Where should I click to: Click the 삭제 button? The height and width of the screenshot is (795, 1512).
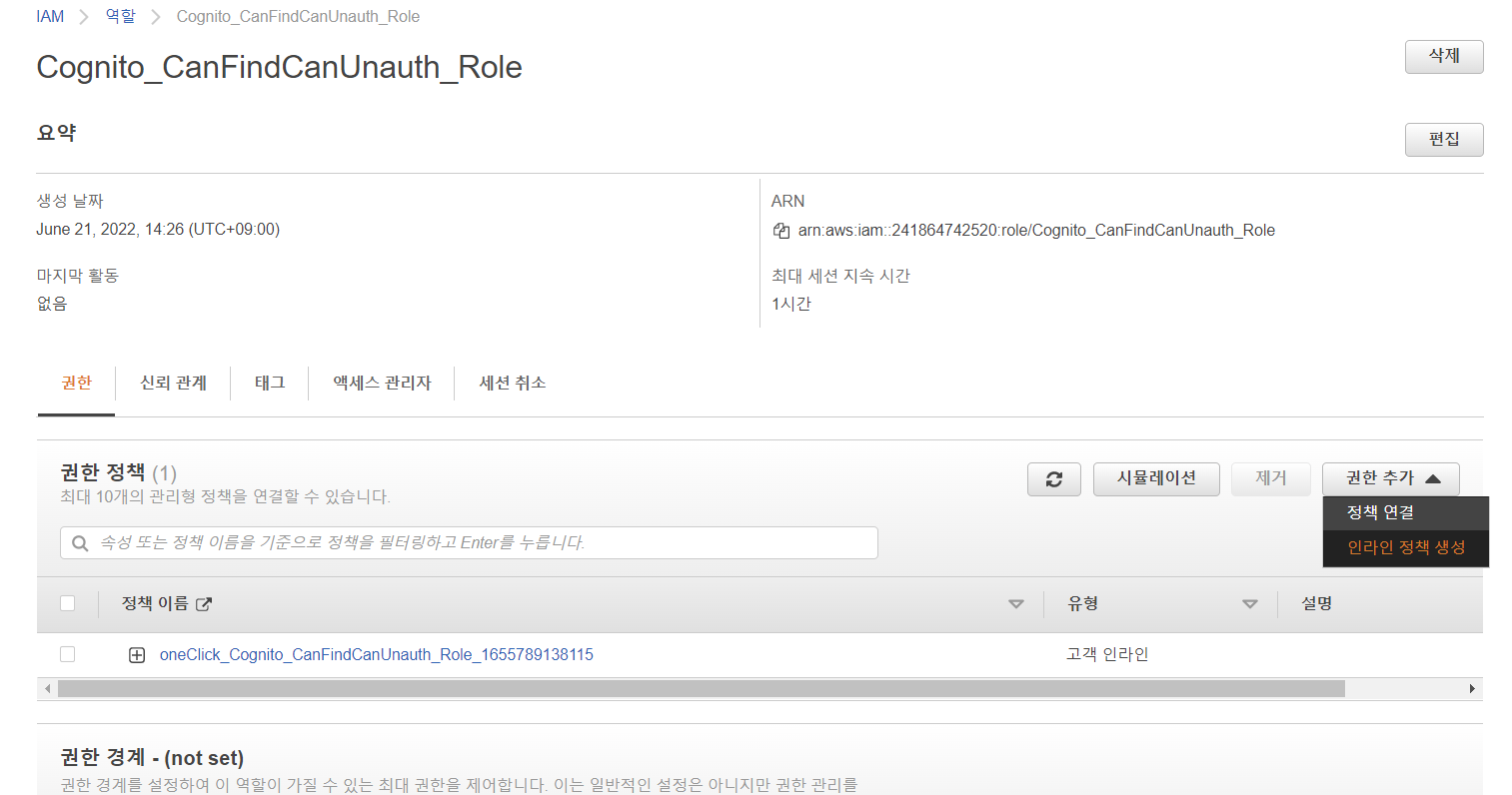tap(1444, 57)
